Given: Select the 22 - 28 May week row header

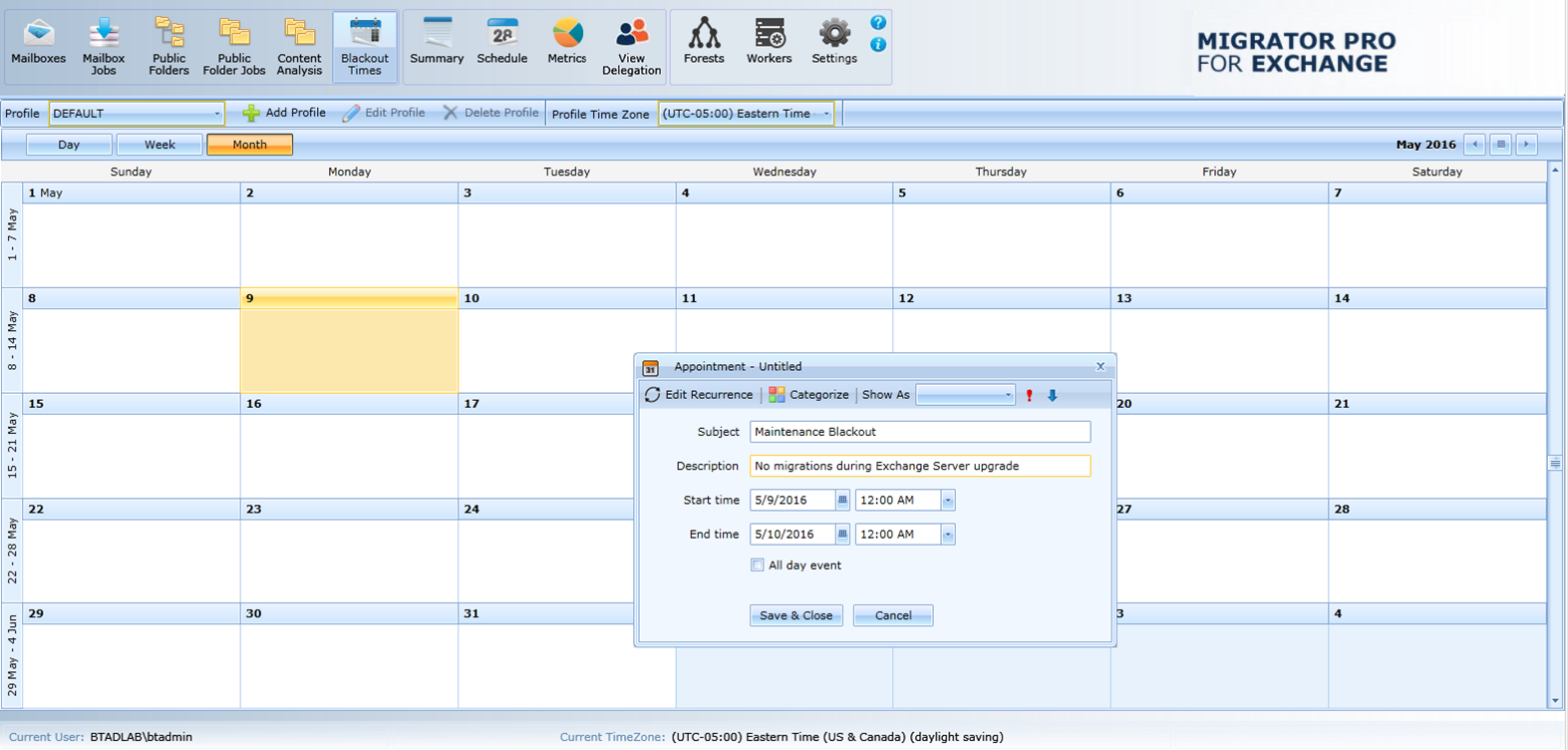Looking at the screenshot, I should pos(12,551).
